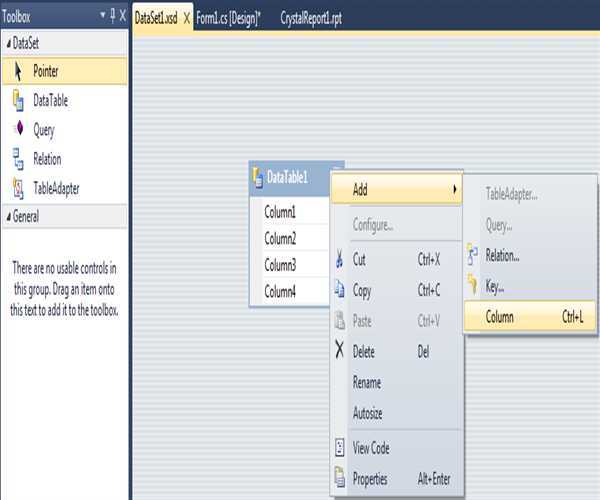Click the Copy icon in context menu
The width and height of the screenshot is (600, 500).
click(340, 291)
